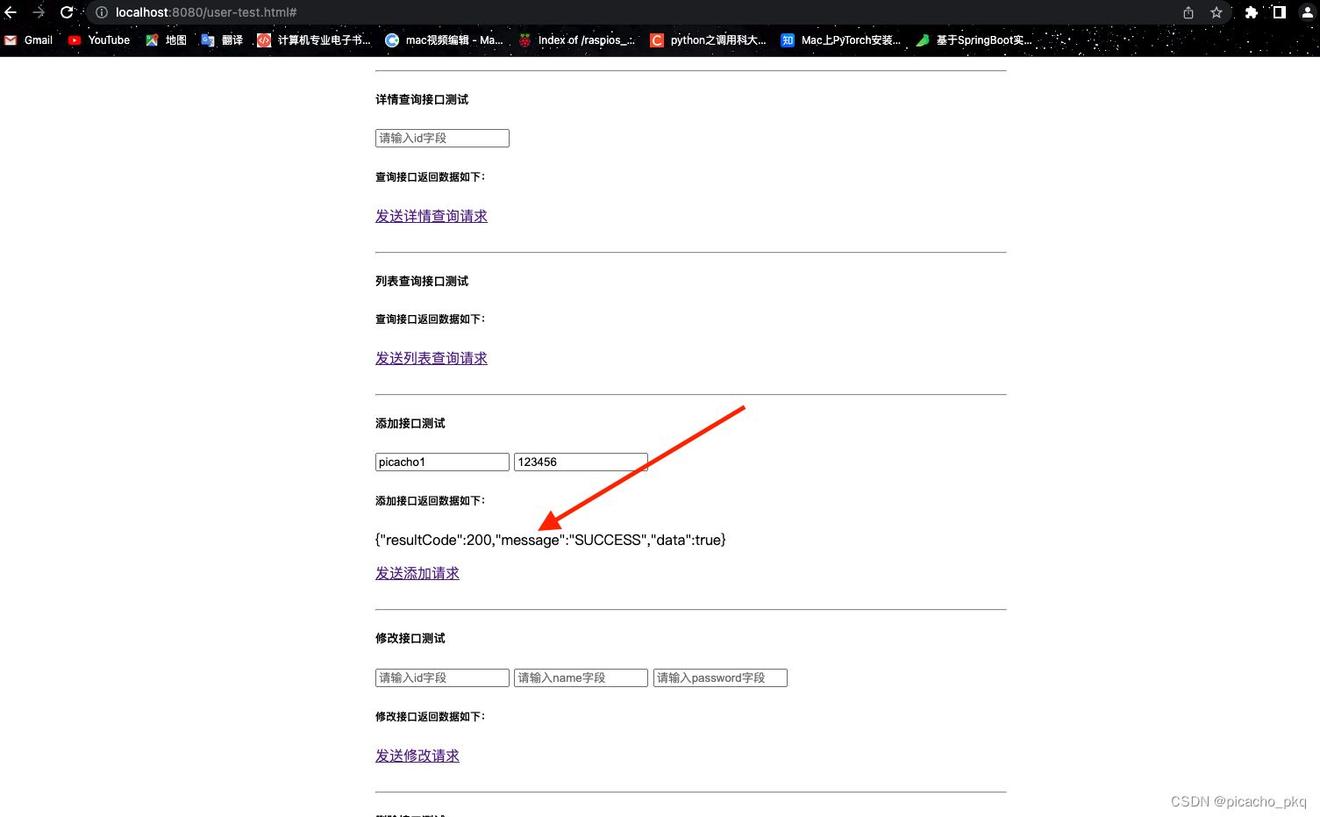The width and height of the screenshot is (1320, 817).
Task: Reload the page with the refresh icon
Action: click(x=67, y=12)
